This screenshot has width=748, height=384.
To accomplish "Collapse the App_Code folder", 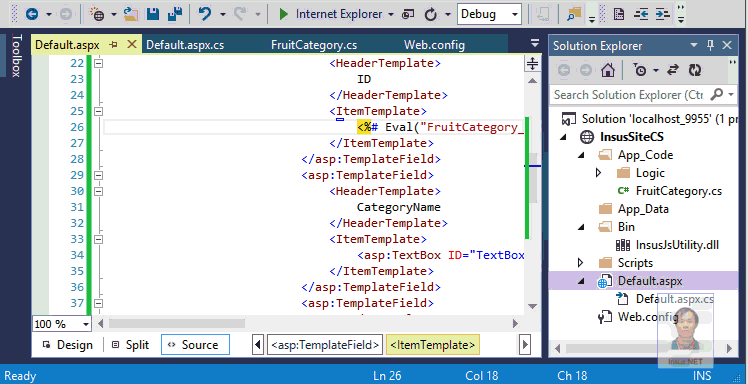I will 581,155.
